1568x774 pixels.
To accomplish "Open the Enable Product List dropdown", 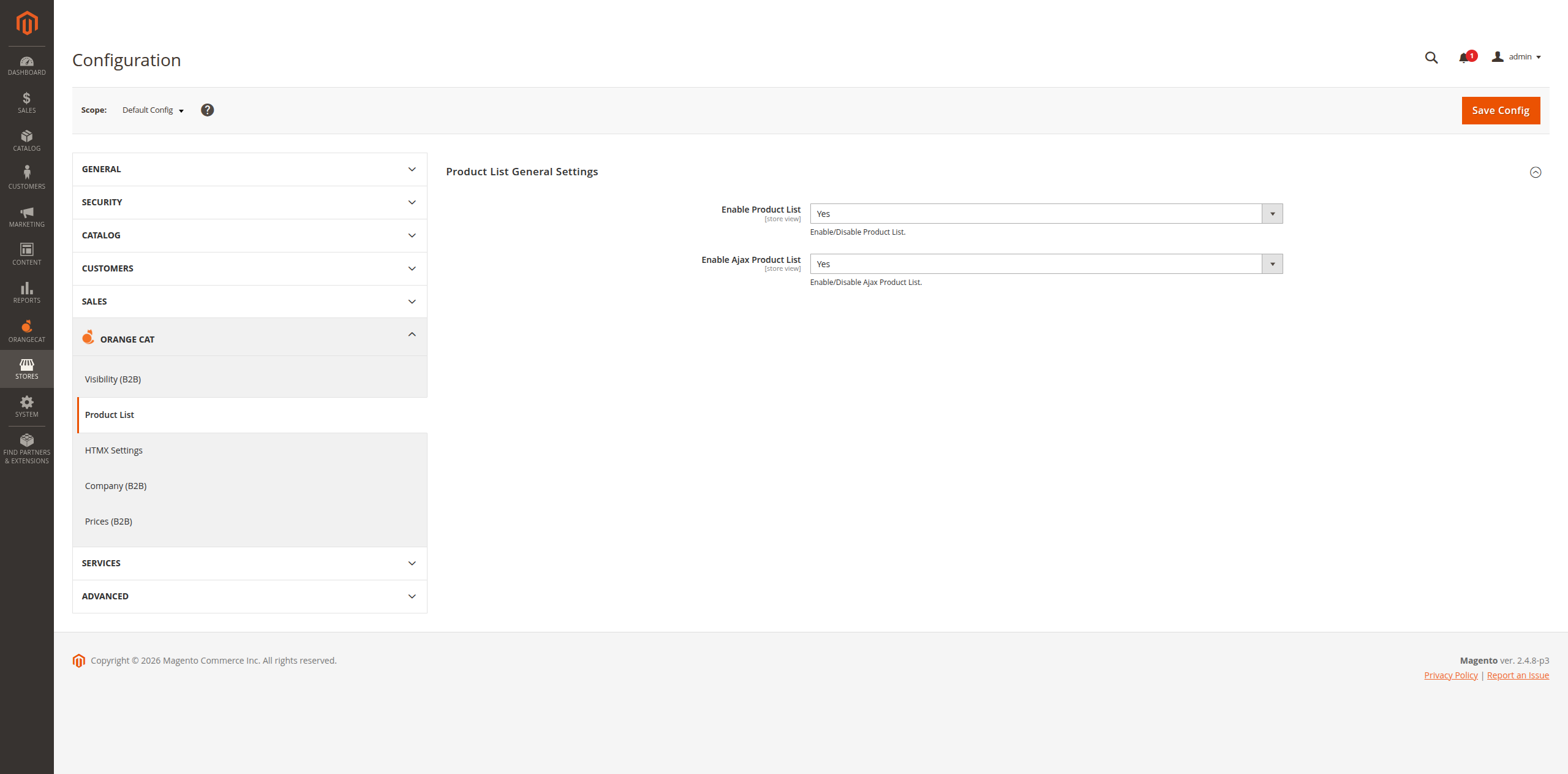I will point(1272,213).
